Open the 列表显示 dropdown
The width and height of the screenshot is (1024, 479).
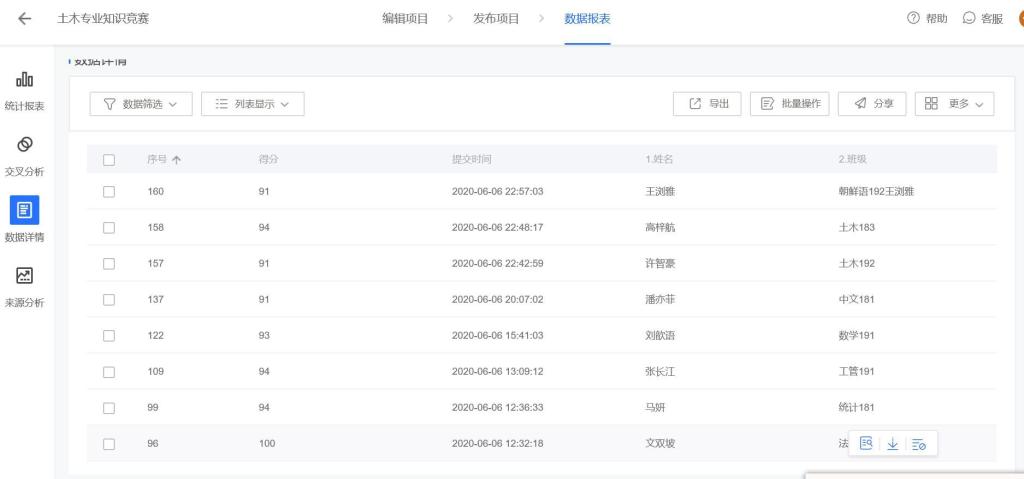252,103
